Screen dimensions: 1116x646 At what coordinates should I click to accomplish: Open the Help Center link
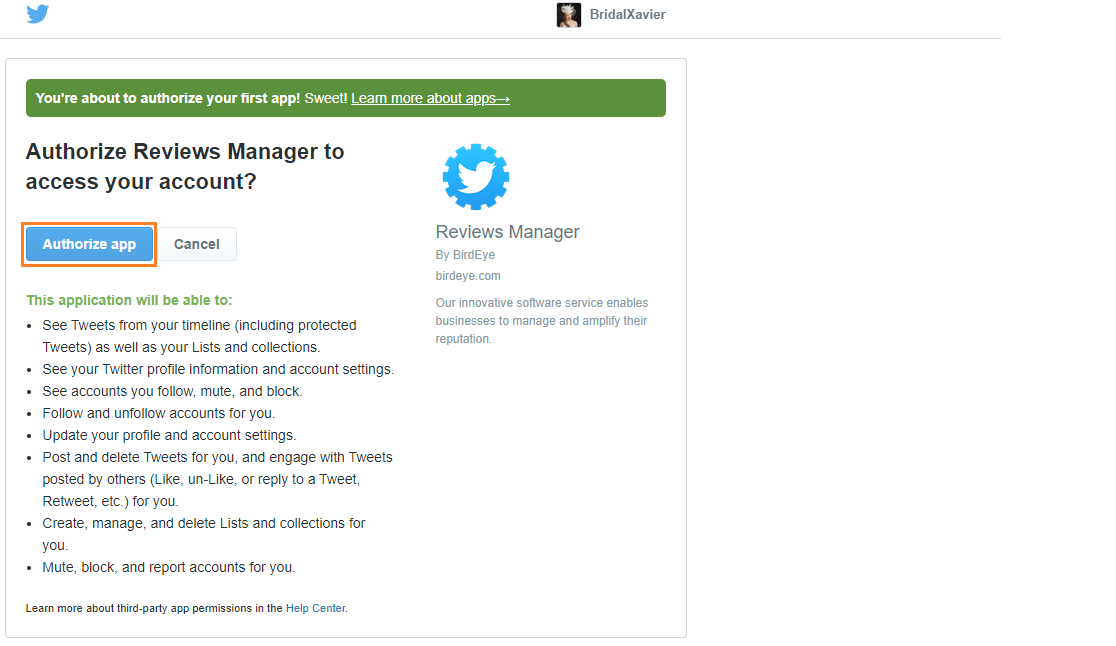315,608
